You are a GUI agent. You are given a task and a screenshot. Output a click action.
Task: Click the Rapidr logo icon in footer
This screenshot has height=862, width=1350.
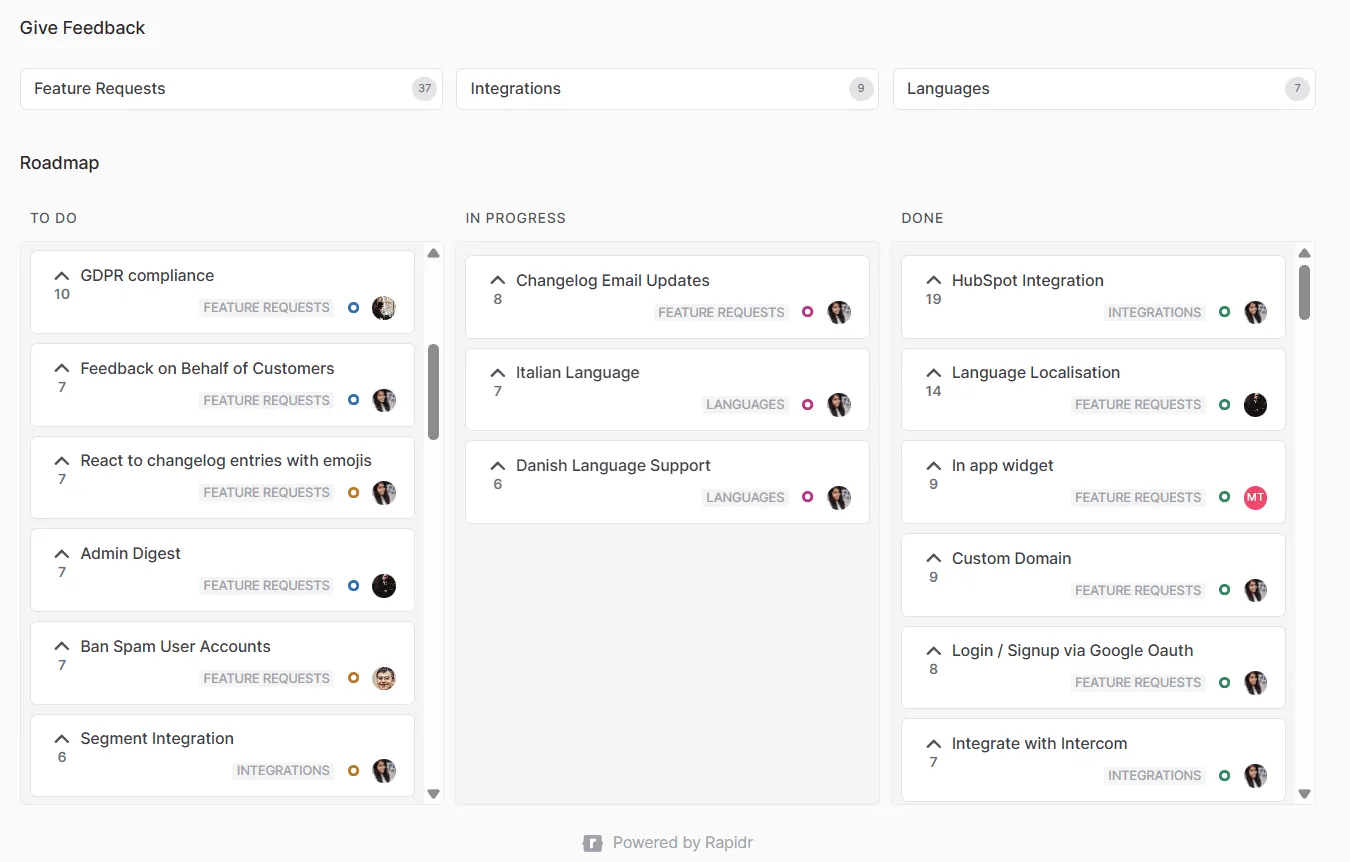[x=592, y=843]
